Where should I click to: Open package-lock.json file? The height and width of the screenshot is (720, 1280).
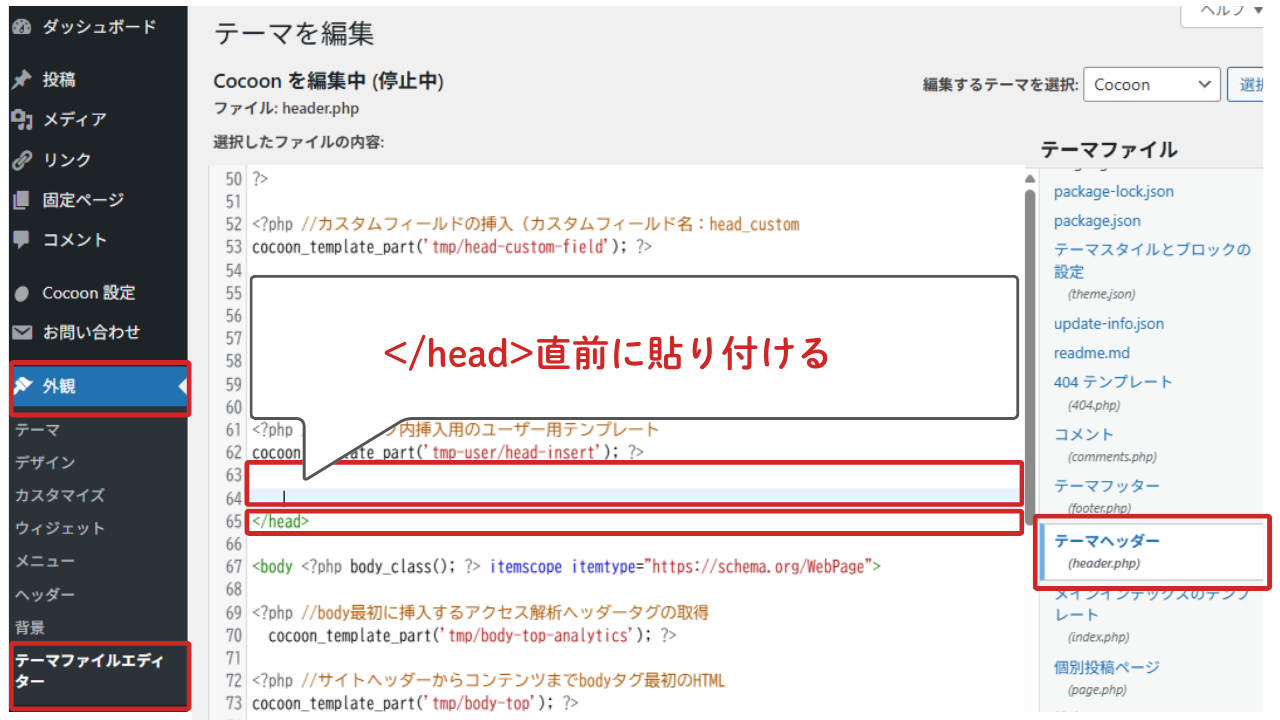[1114, 191]
